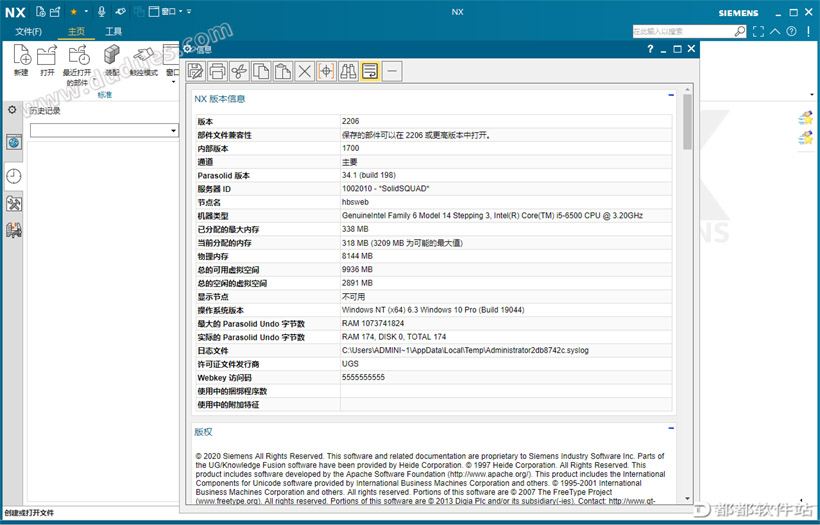Viewport: 820px width, 525px height.
Task: Open the tools wrench sidebar tab
Action: (x=14, y=203)
